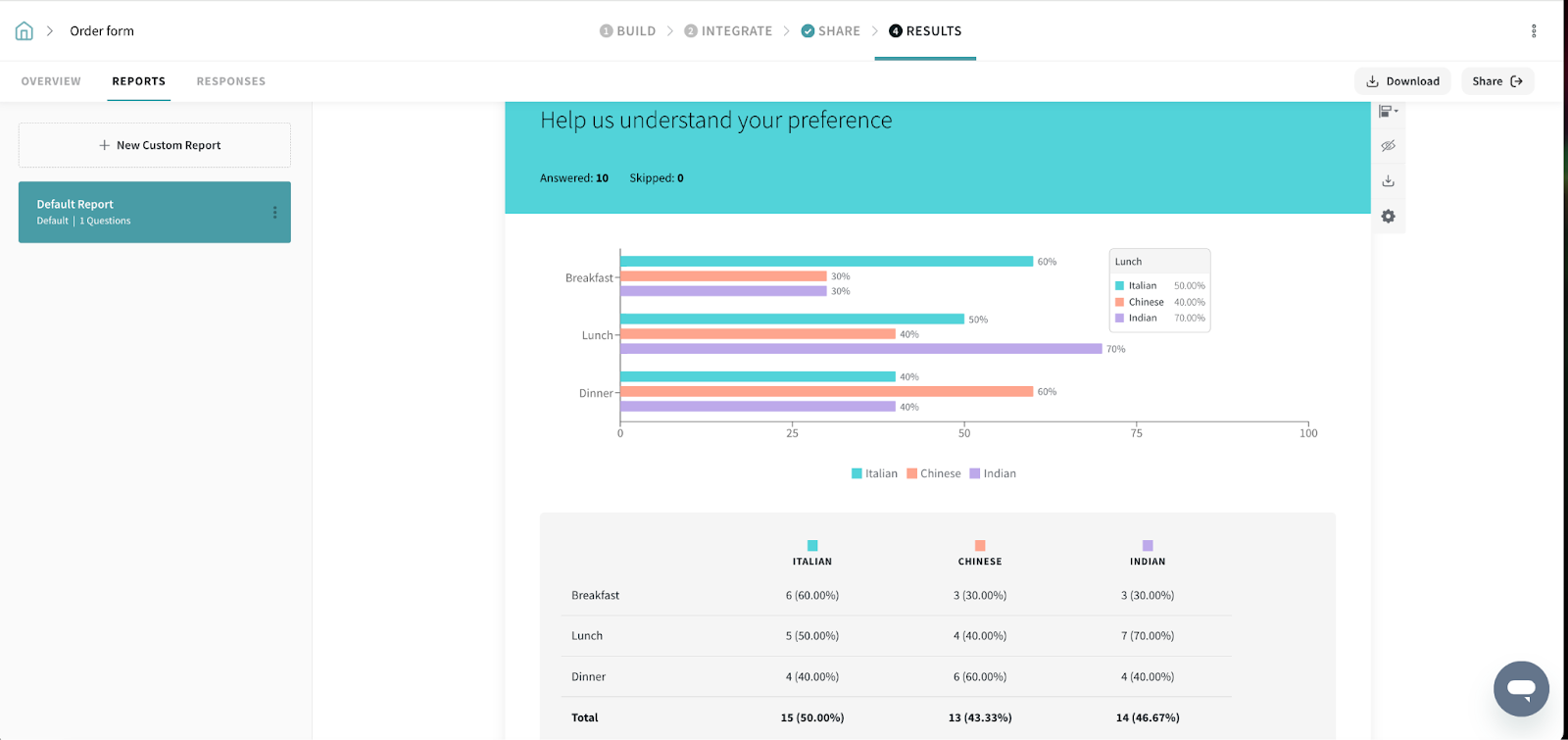
Task: Switch to the Responses tab
Action: [x=230, y=81]
